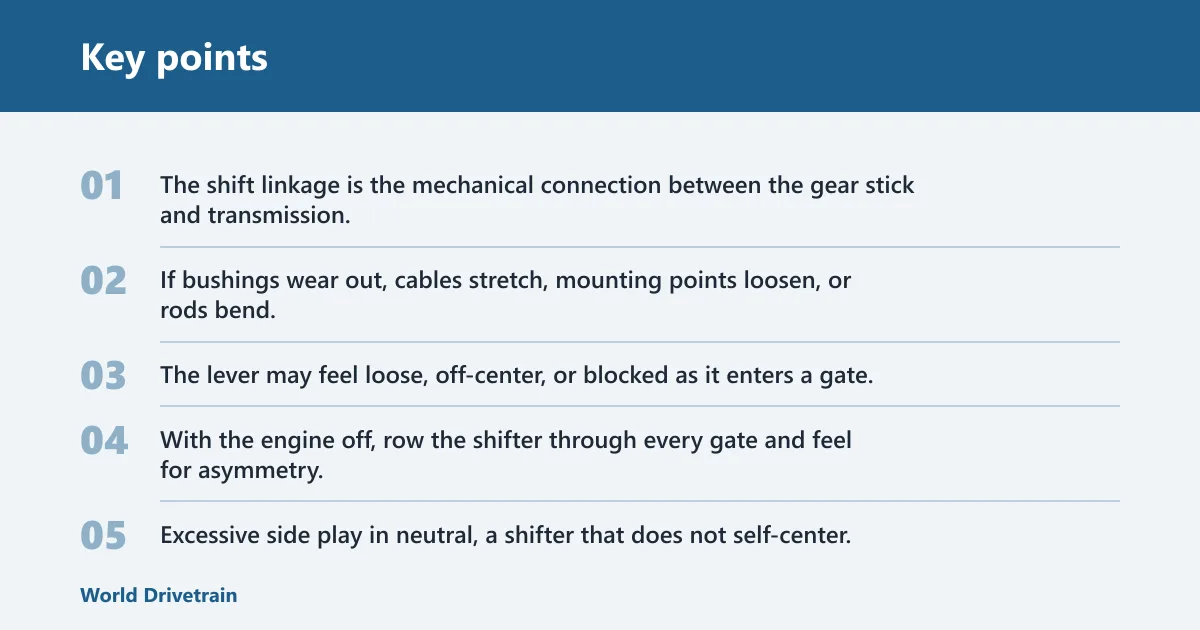Click divider line below point 03

point(640,406)
